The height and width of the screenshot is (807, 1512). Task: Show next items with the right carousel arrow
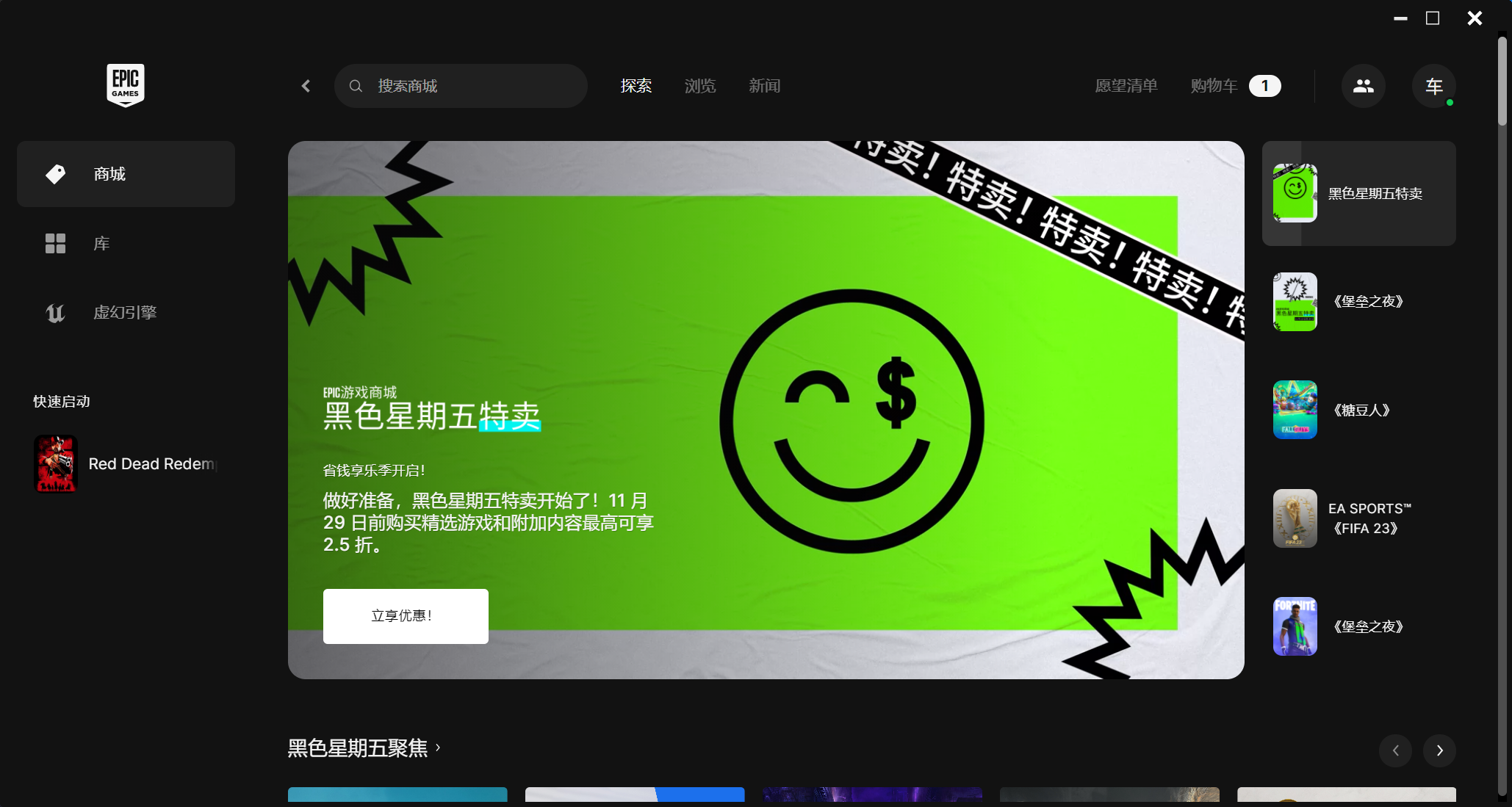coord(1440,750)
